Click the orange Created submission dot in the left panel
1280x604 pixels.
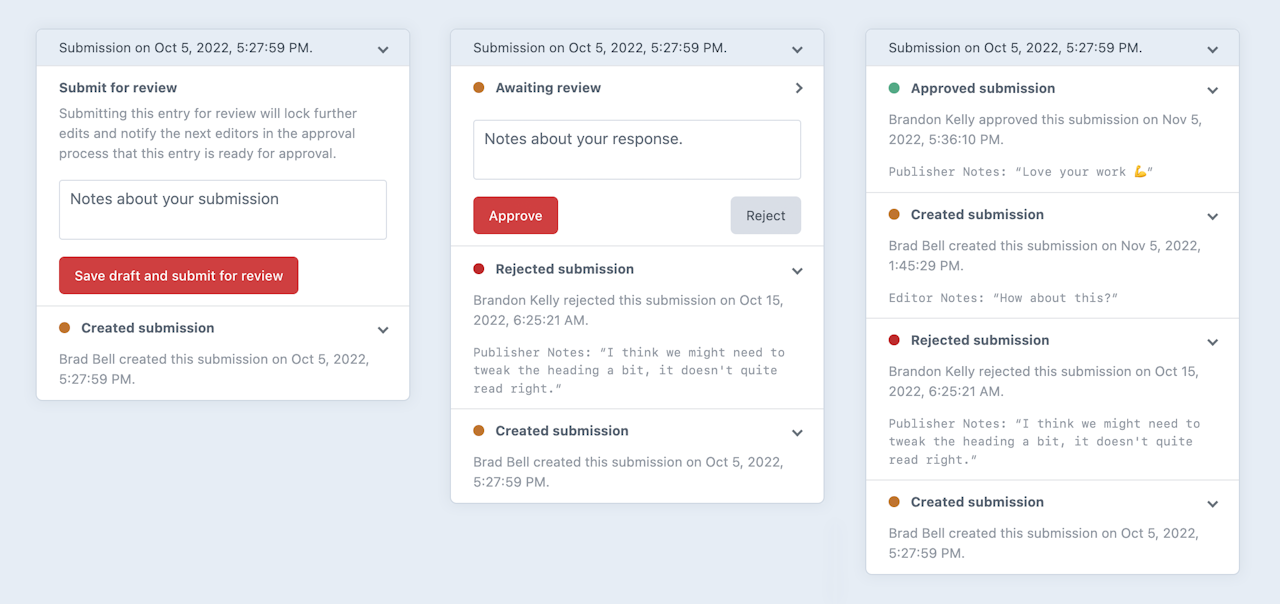[65, 328]
